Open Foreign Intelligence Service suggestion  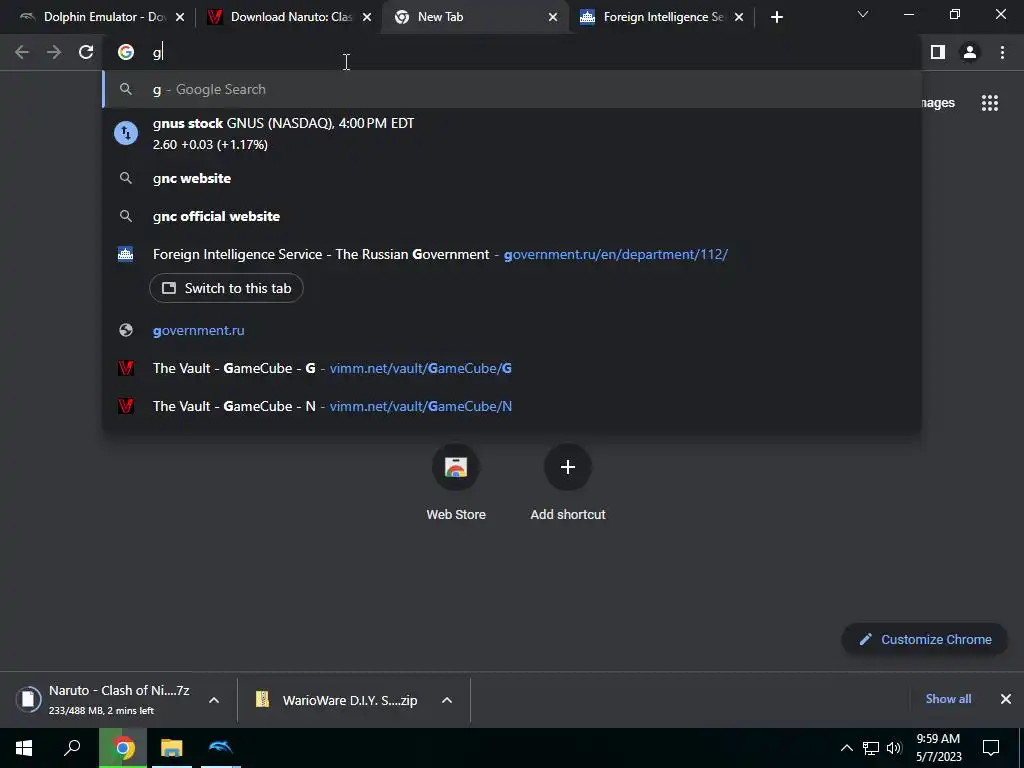tap(512, 254)
